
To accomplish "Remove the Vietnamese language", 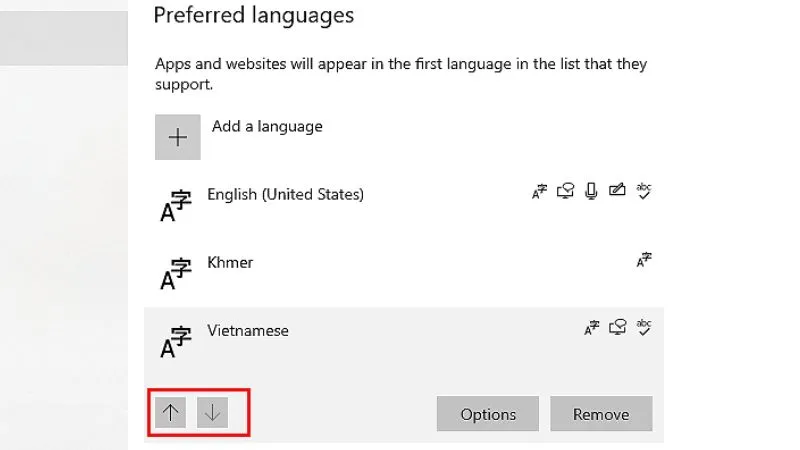I will (601, 414).
